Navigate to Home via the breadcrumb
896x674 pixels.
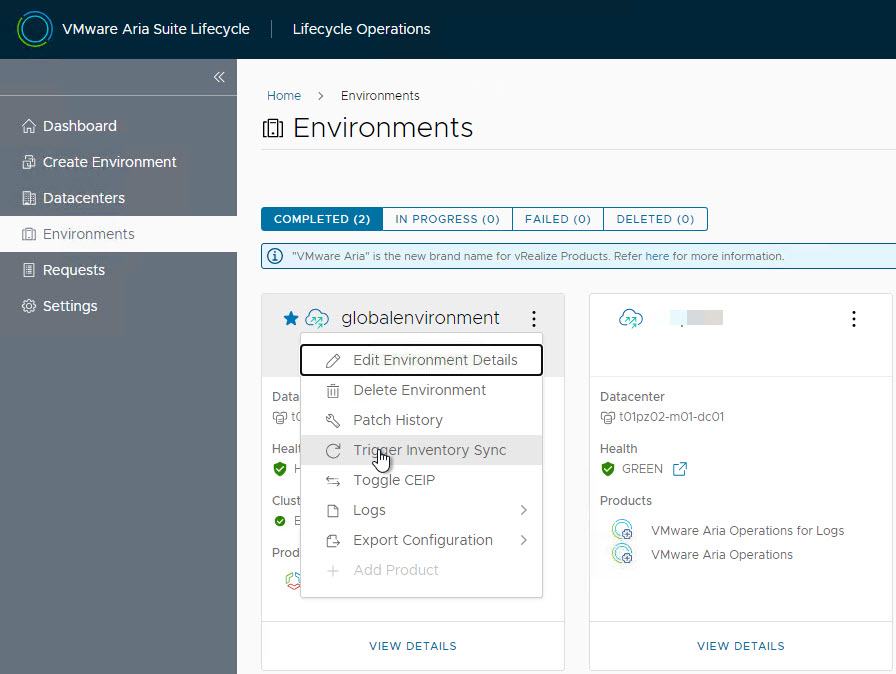pos(283,95)
